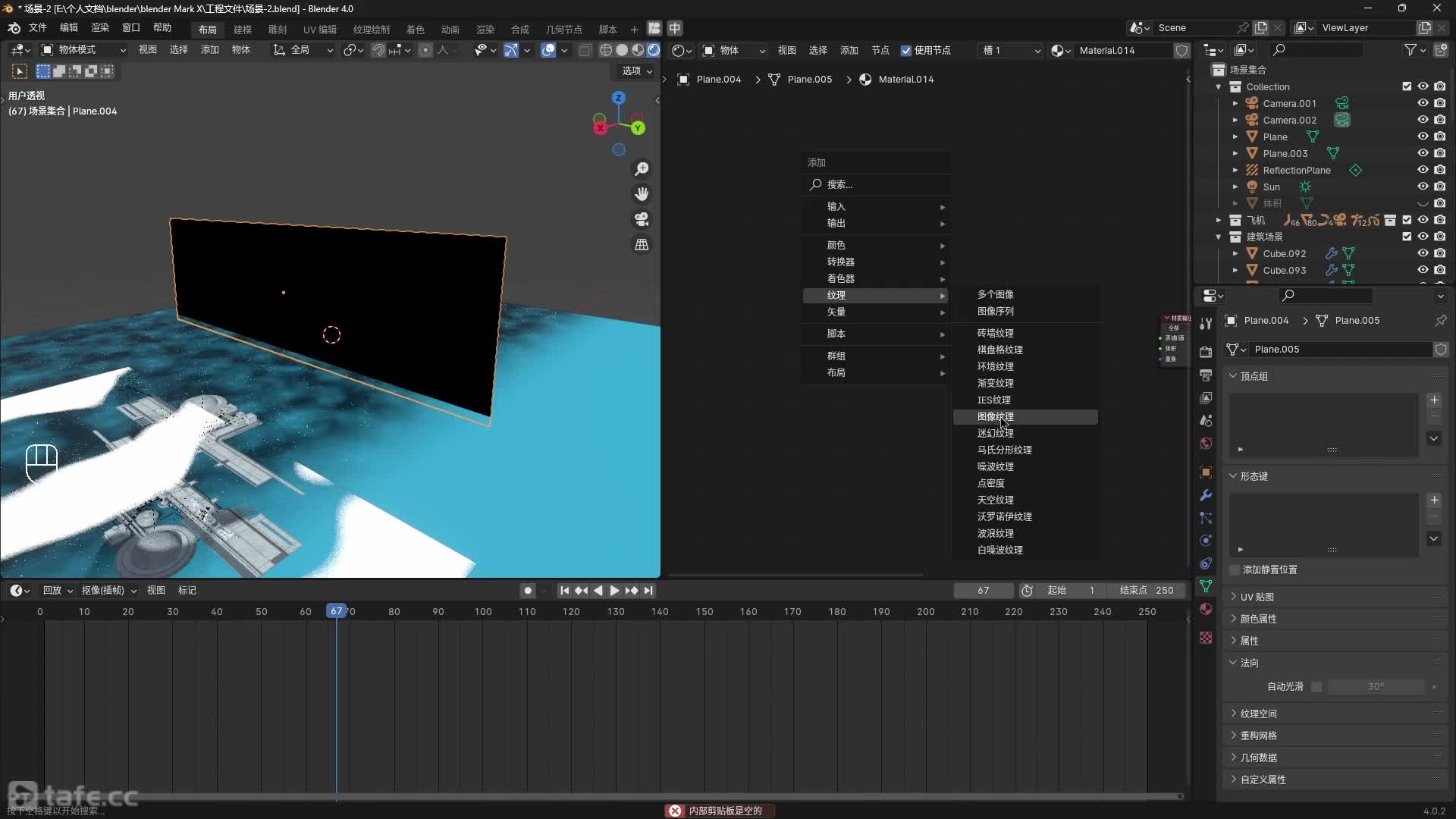Expand the 颜色属性 panel
The width and height of the screenshot is (1456, 819).
1258,620
